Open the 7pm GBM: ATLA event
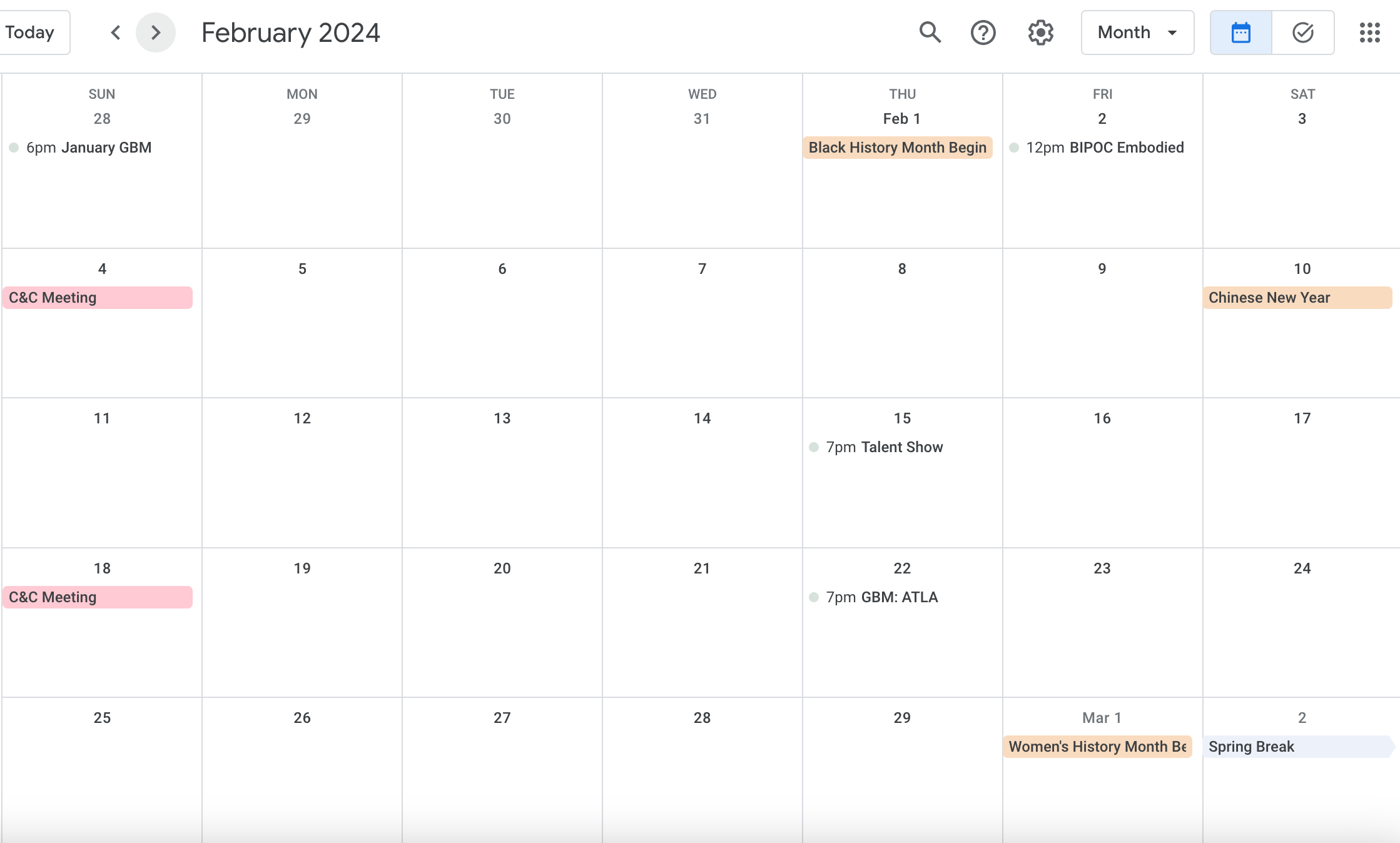This screenshot has width=1400, height=843. [x=881, y=597]
